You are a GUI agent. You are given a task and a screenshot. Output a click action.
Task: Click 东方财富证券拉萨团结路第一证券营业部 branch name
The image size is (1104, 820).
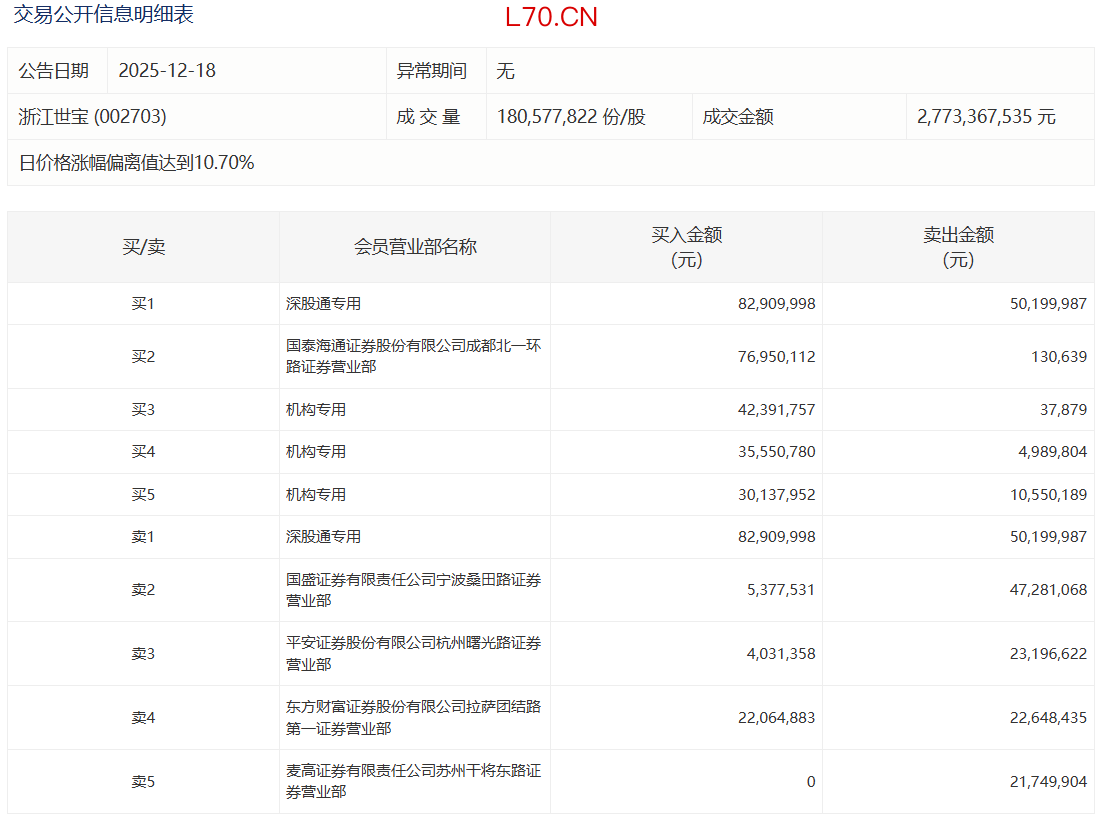click(x=413, y=718)
